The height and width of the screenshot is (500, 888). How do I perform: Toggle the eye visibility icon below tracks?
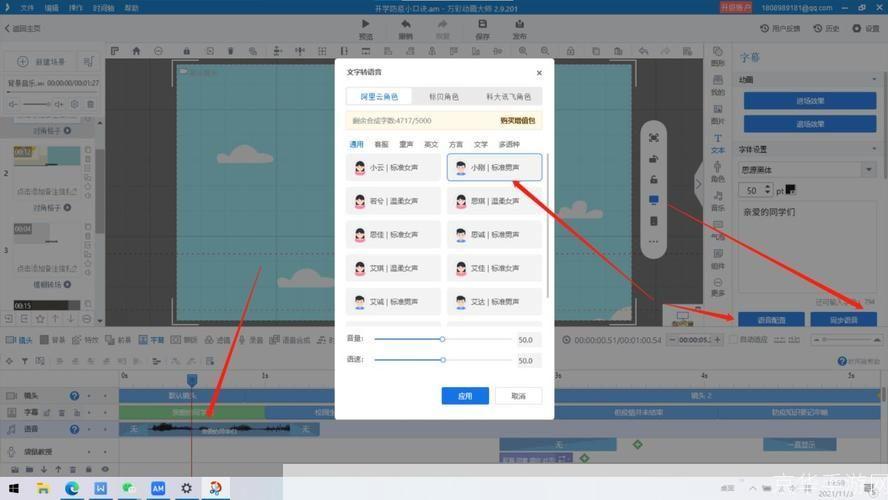[105, 469]
